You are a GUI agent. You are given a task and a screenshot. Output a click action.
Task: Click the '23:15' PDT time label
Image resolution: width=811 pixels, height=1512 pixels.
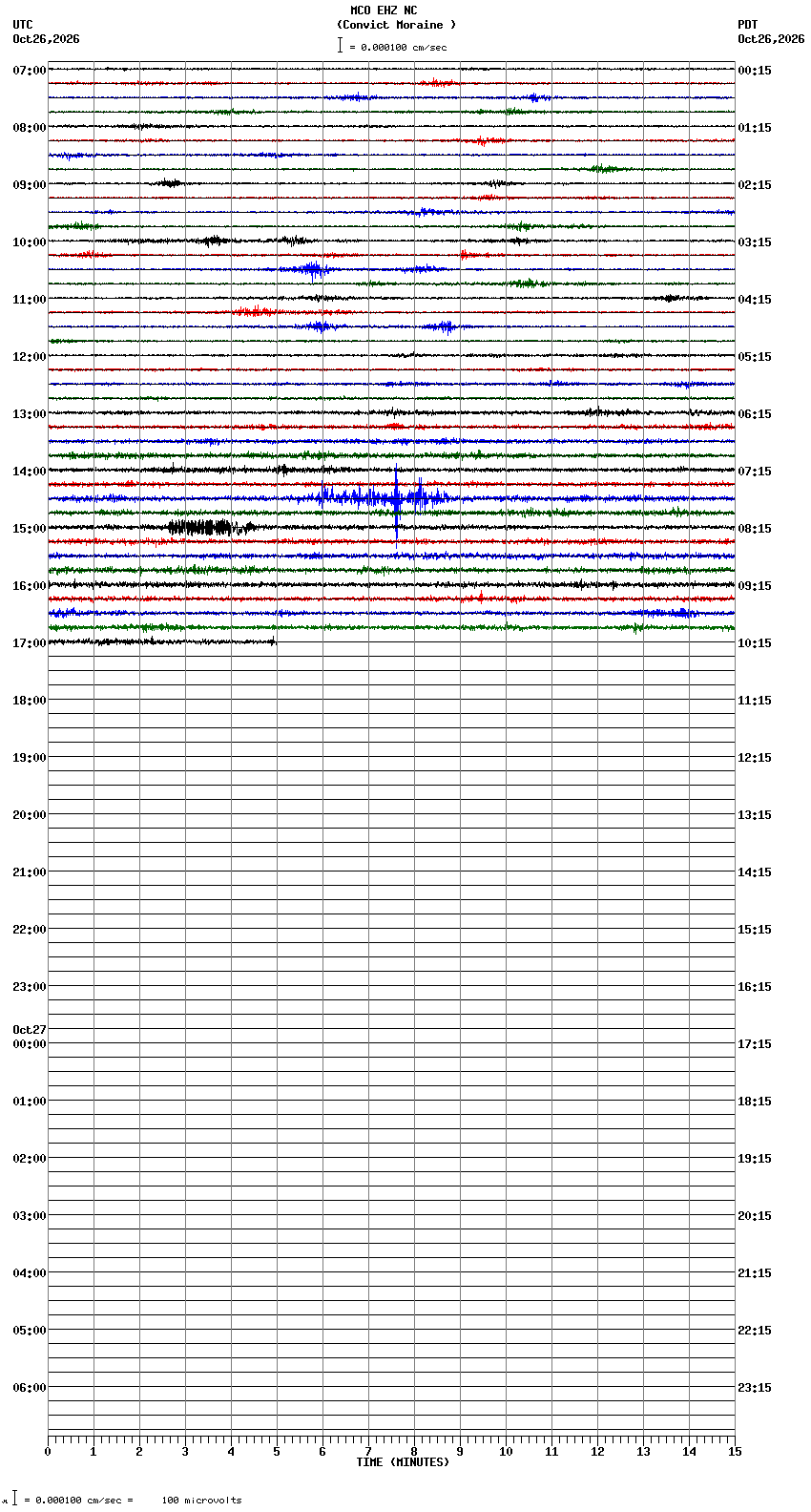click(x=755, y=1388)
